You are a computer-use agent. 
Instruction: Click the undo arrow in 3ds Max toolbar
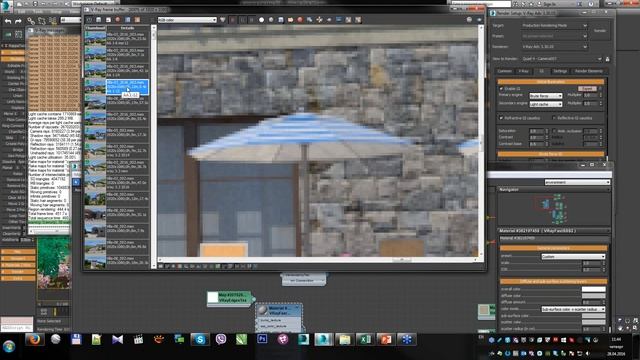(8, 21)
